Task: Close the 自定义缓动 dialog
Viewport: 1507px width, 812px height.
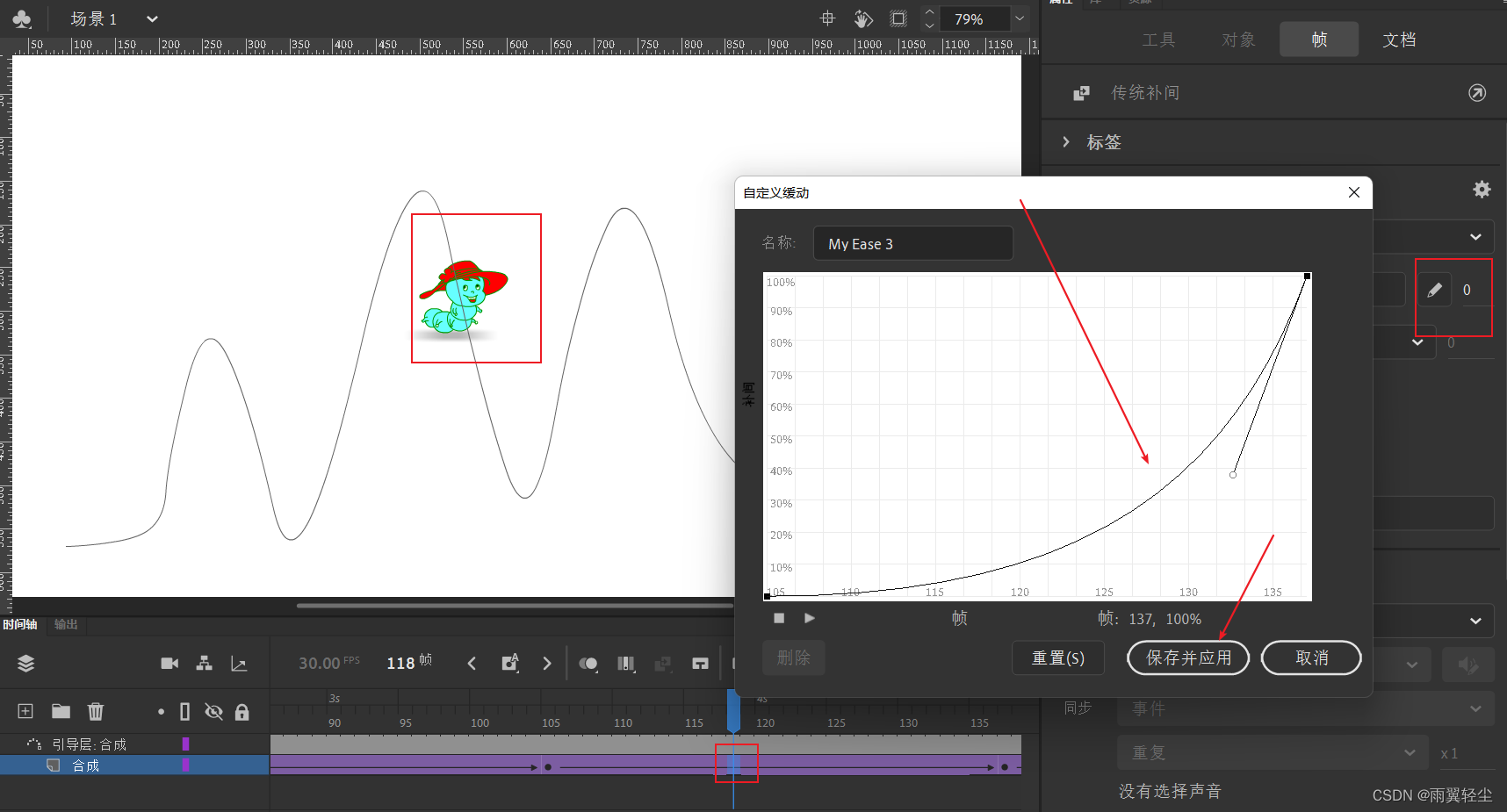Action: 1354,192
